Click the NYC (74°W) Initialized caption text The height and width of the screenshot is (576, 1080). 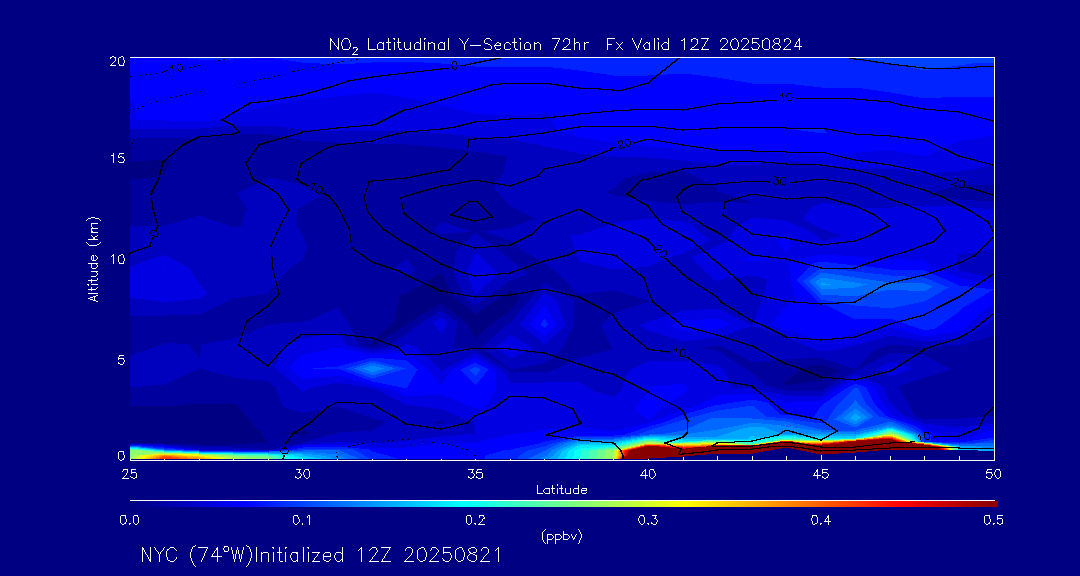[321, 555]
